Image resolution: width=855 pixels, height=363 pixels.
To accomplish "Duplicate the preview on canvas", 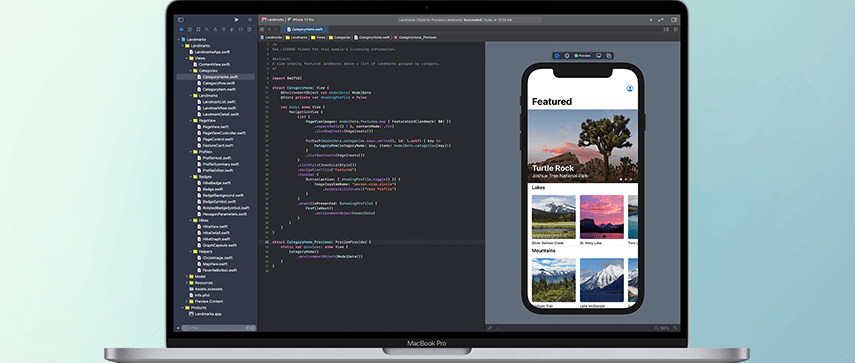I will click(609, 56).
